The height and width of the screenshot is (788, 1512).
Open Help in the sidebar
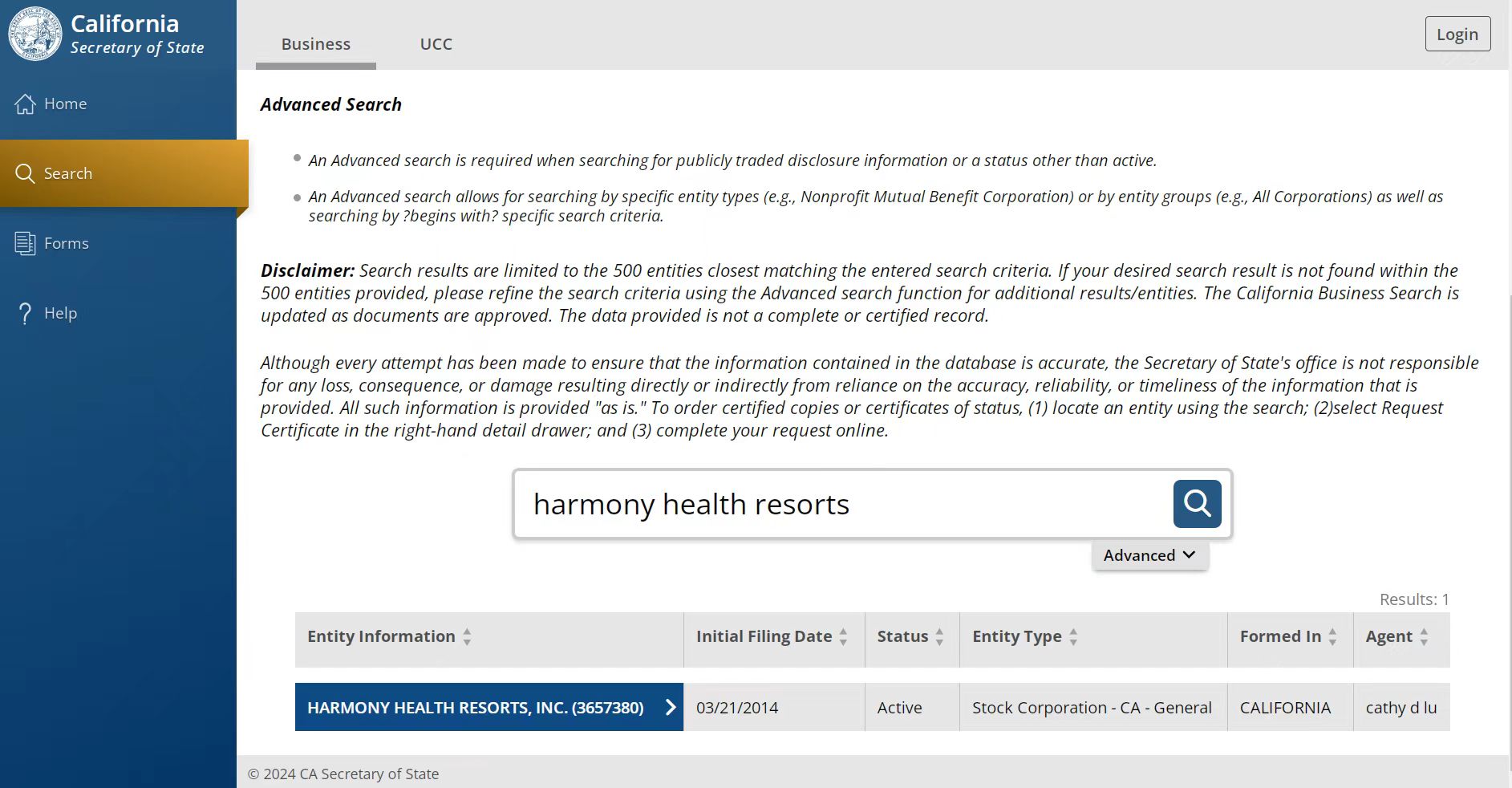pyautogui.click(x=118, y=313)
